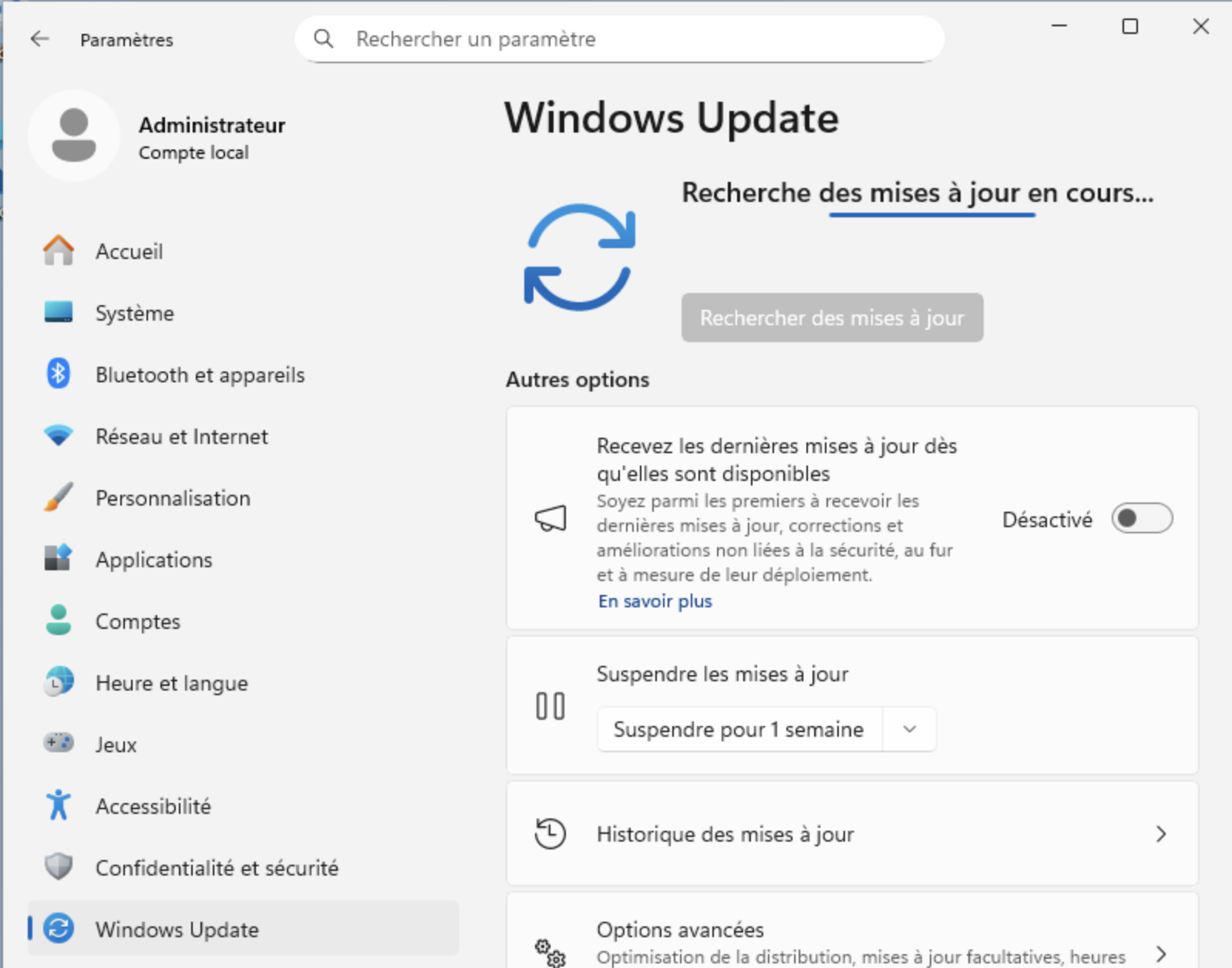Expand Options avancées chevron
The height and width of the screenshot is (968, 1232).
[1161, 953]
